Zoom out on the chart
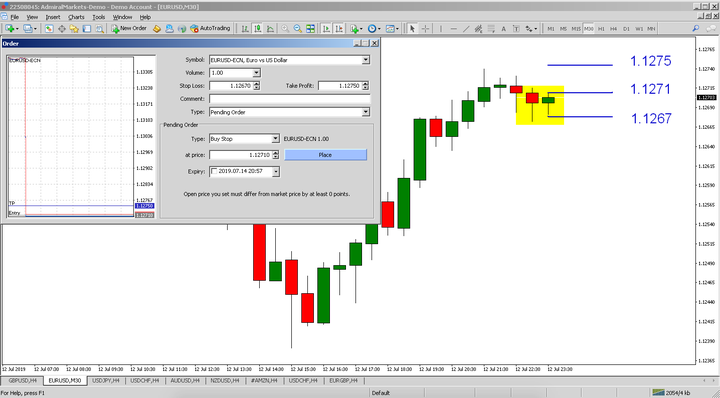720x398 pixels. 298,28
